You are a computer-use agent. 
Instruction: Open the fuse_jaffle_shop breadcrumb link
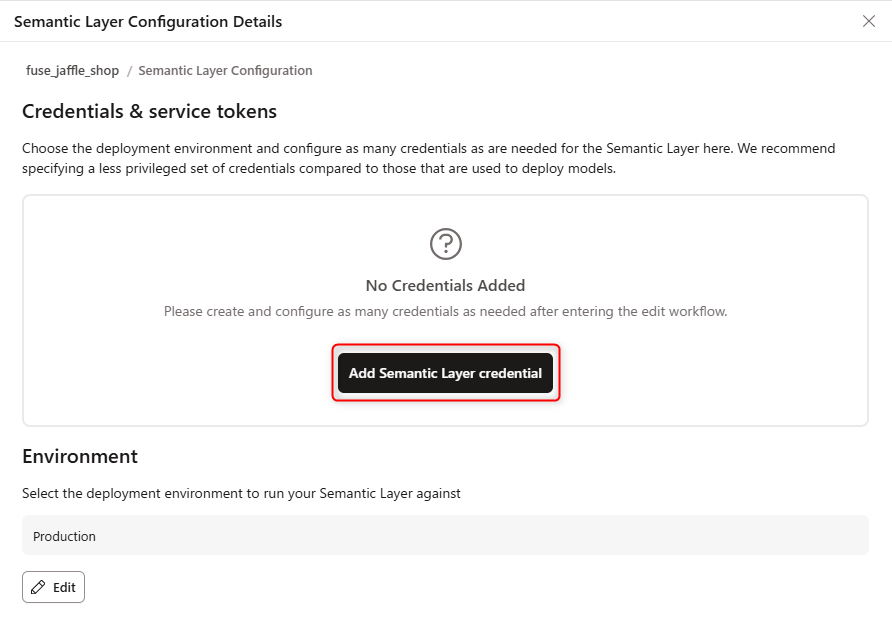(72, 71)
